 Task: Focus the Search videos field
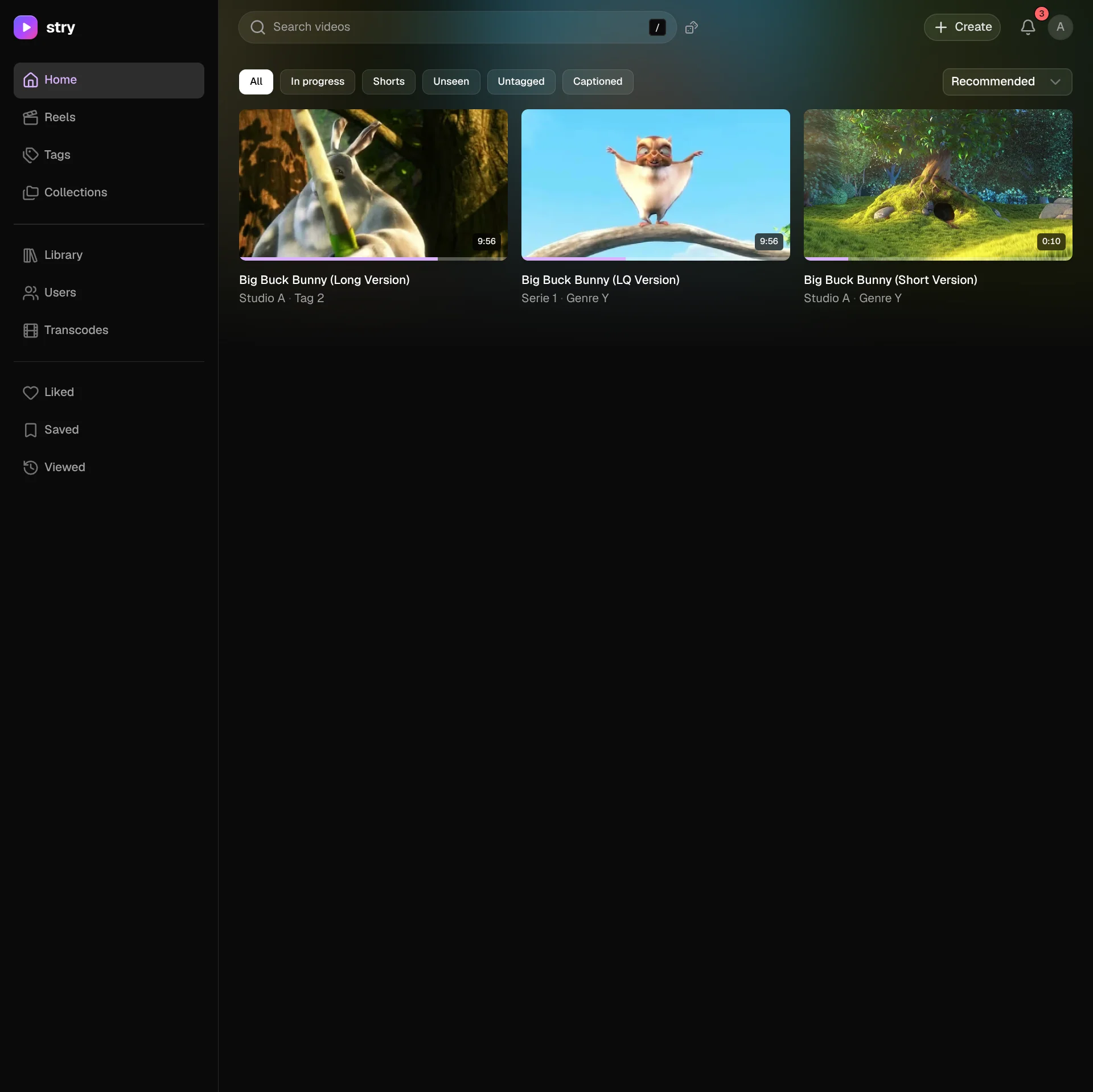tap(457, 27)
